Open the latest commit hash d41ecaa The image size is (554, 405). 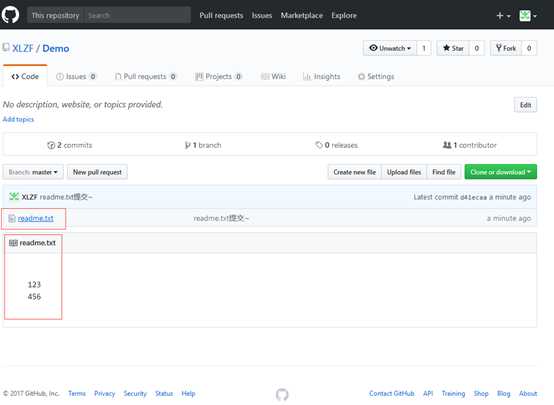point(473,197)
